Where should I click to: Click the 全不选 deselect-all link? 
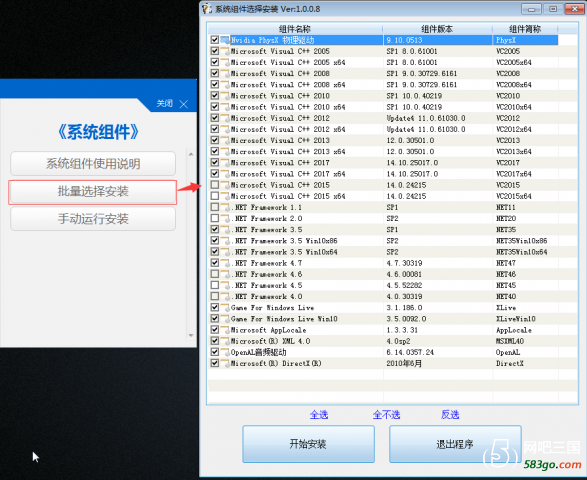(386, 414)
